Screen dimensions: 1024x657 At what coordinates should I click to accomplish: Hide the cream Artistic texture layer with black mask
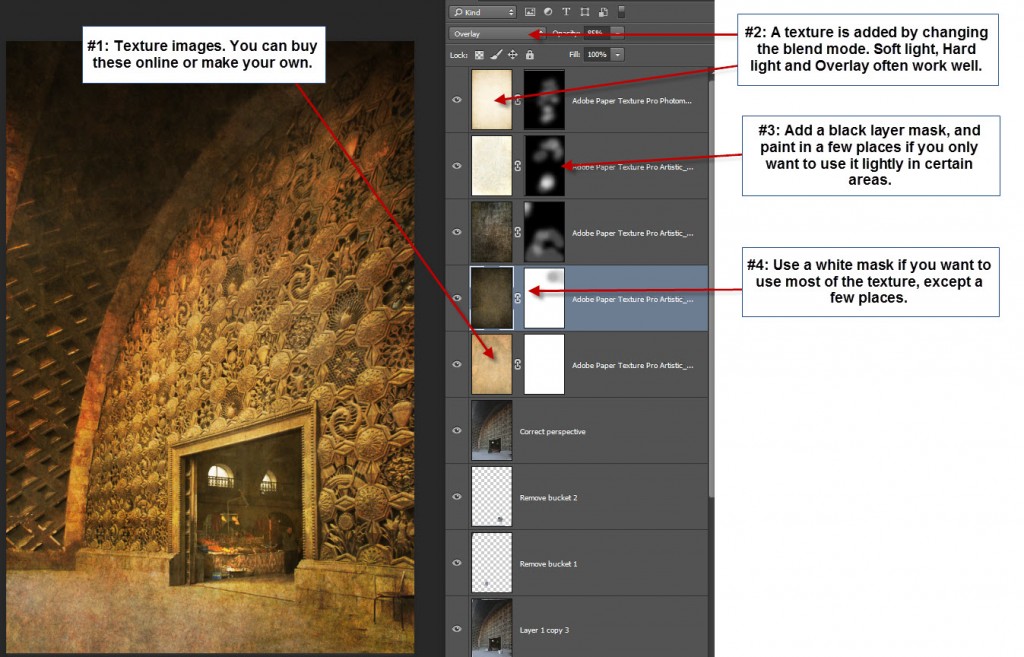pos(457,166)
